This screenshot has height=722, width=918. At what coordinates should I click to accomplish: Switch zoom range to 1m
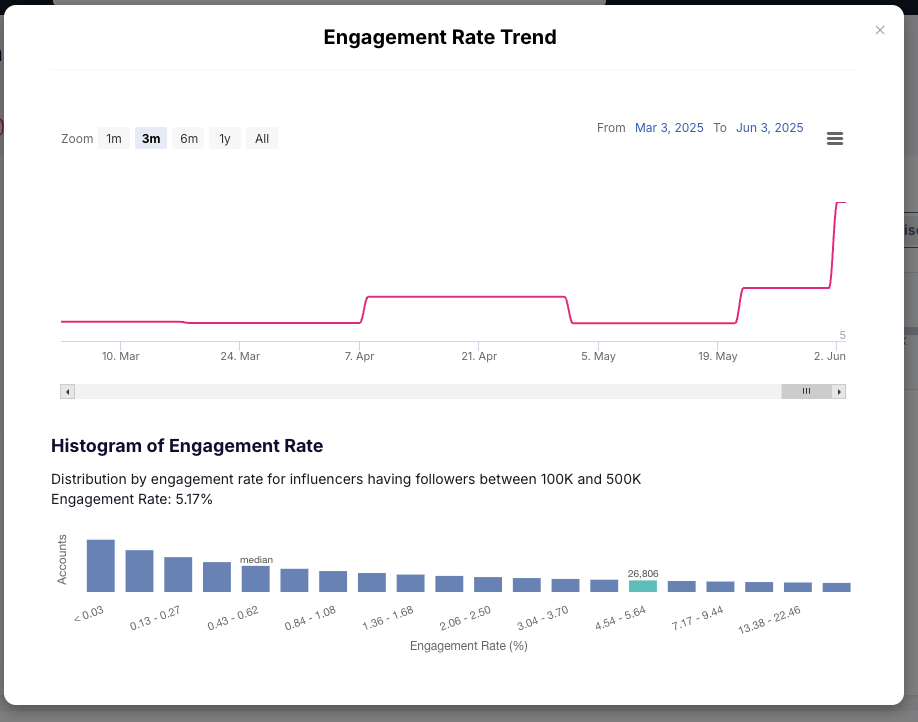tap(114, 138)
